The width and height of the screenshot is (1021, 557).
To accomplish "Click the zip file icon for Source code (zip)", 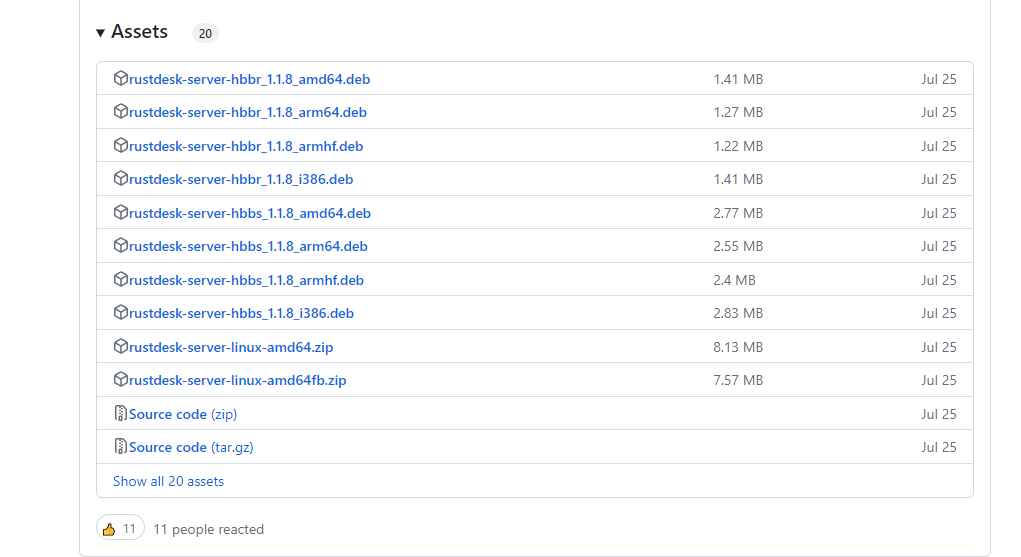I will coord(120,413).
